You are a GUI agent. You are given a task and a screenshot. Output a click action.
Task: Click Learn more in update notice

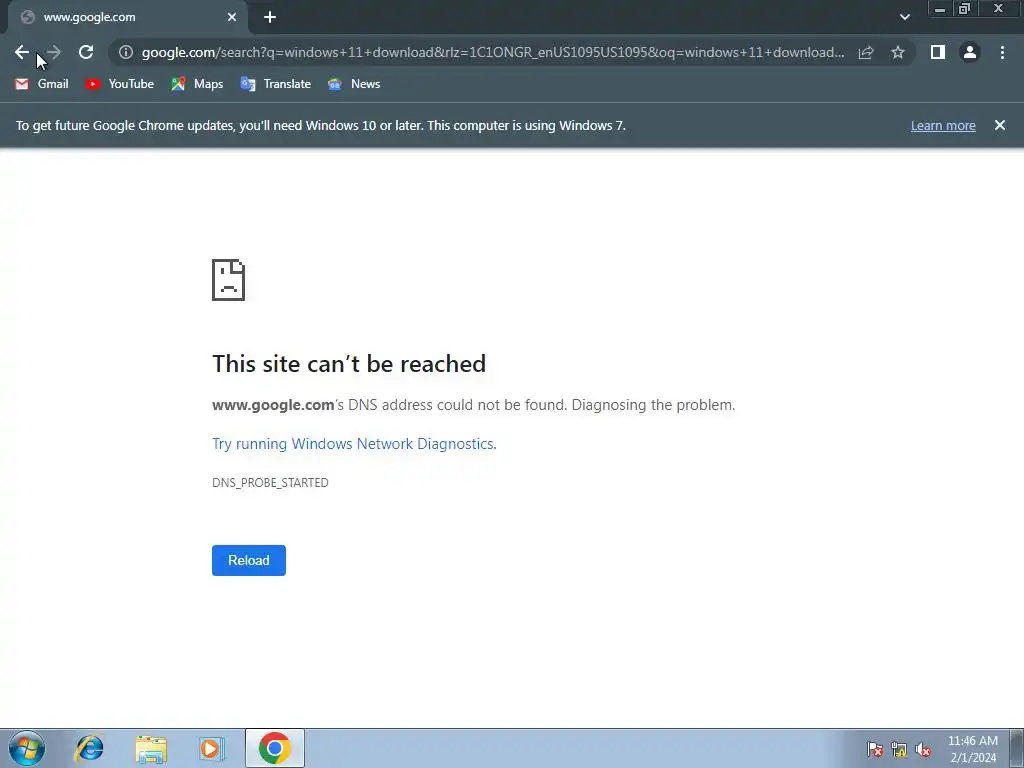(x=943, y=126)
